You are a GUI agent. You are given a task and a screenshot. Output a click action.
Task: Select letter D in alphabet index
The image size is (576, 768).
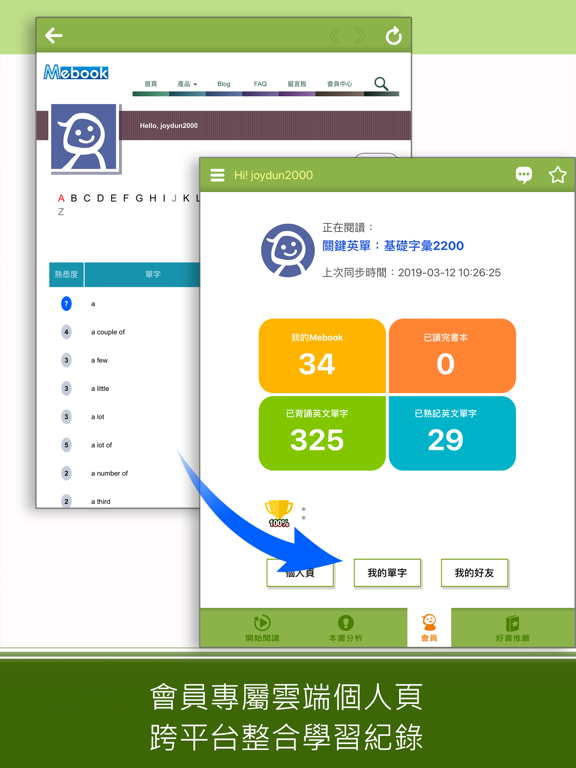[100, 198]
